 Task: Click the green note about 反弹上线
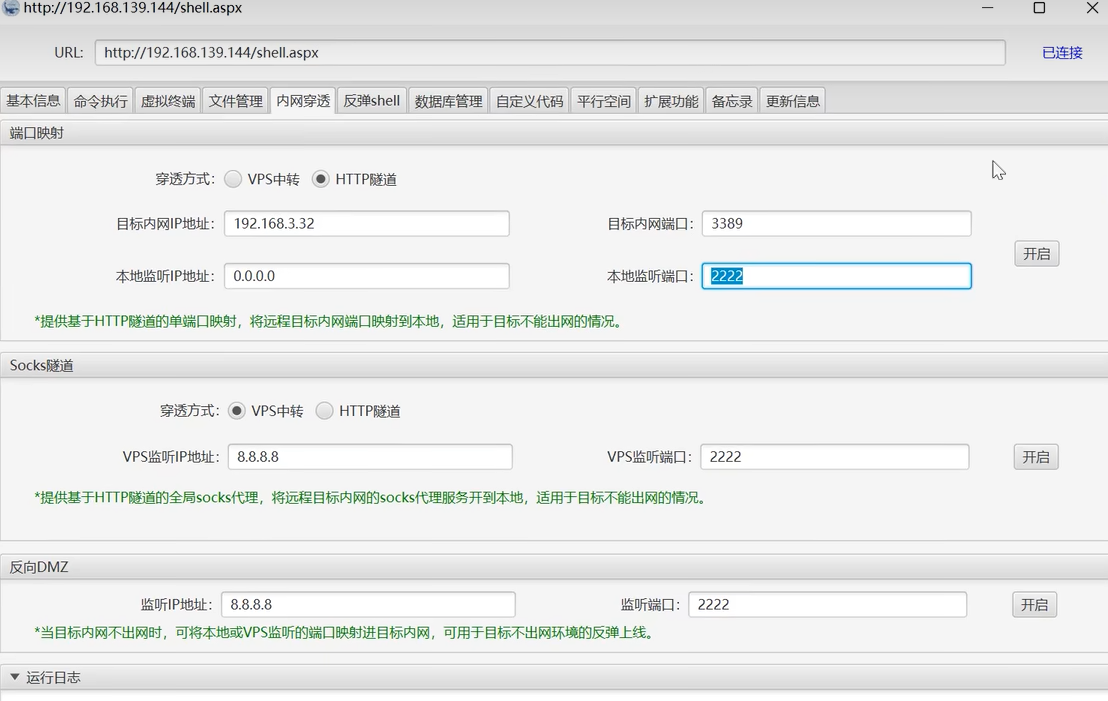click(344, 632)
